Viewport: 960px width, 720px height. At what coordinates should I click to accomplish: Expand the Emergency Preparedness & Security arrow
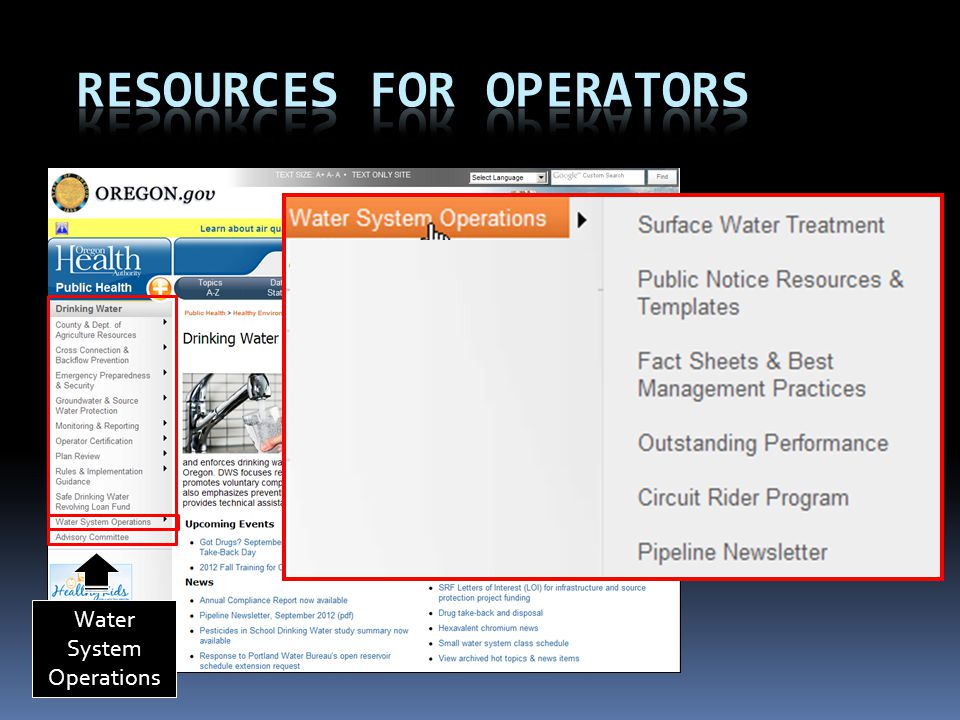165,372
